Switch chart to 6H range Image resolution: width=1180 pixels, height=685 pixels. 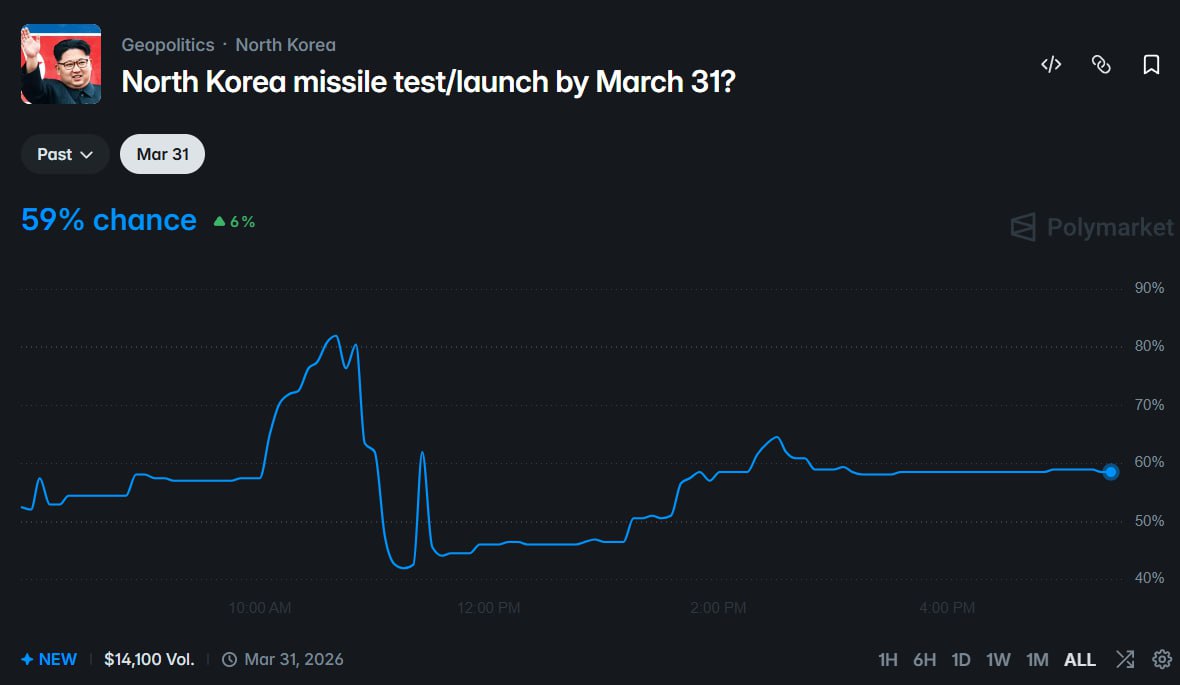[x=924, y=659]
